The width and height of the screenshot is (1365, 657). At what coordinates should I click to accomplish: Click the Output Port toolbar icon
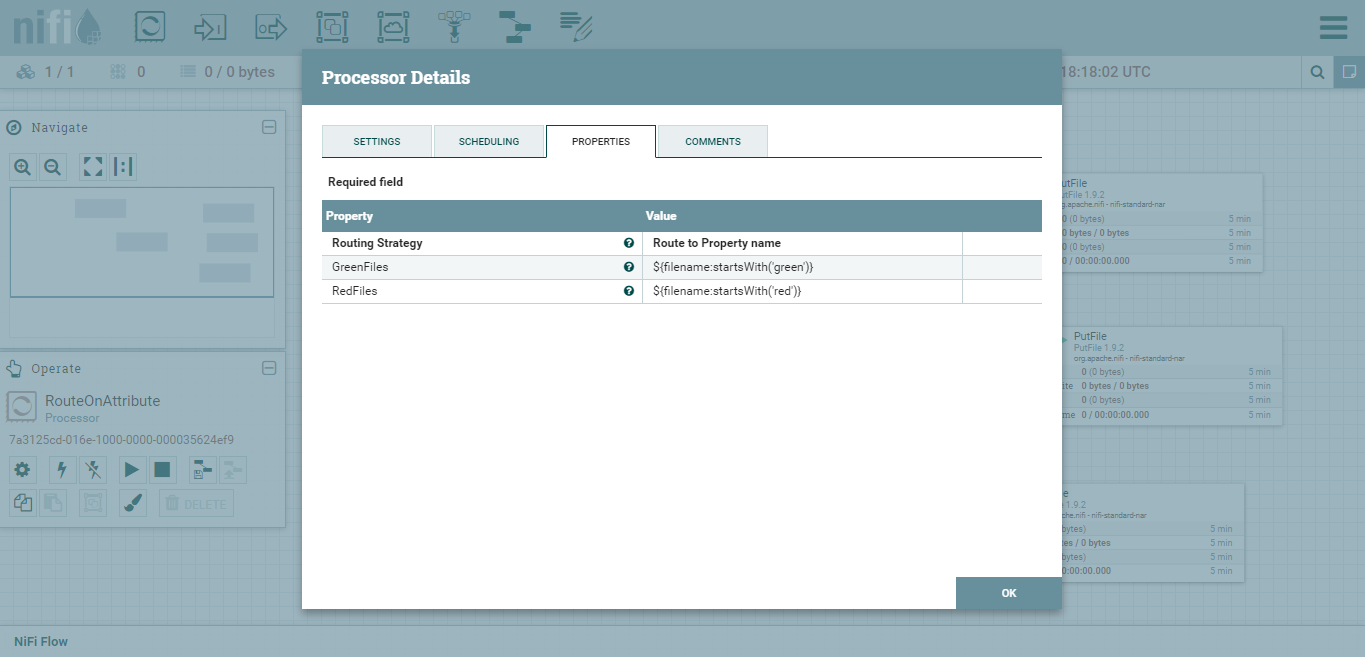[x=271, y=27]
